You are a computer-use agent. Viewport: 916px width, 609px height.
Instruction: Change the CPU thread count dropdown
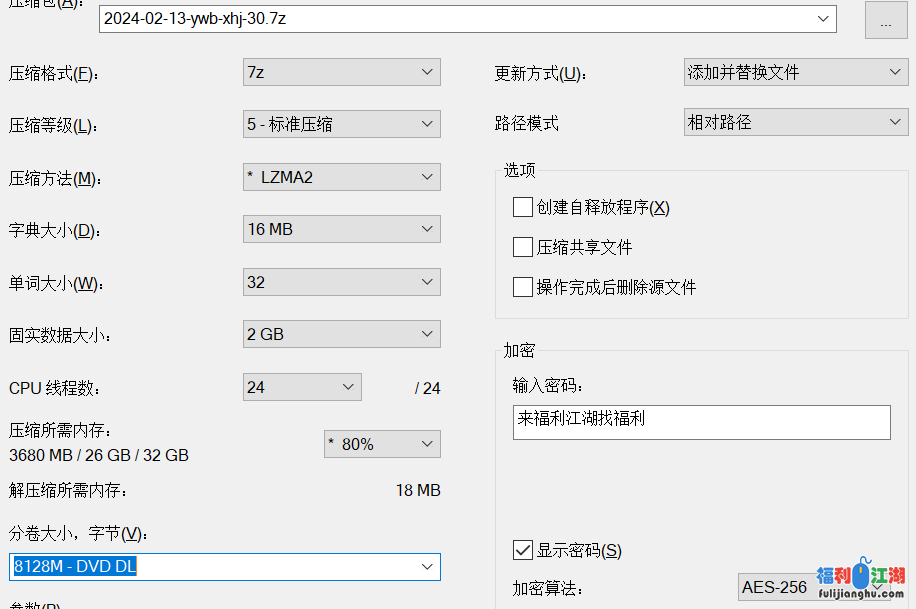(349, 387)
